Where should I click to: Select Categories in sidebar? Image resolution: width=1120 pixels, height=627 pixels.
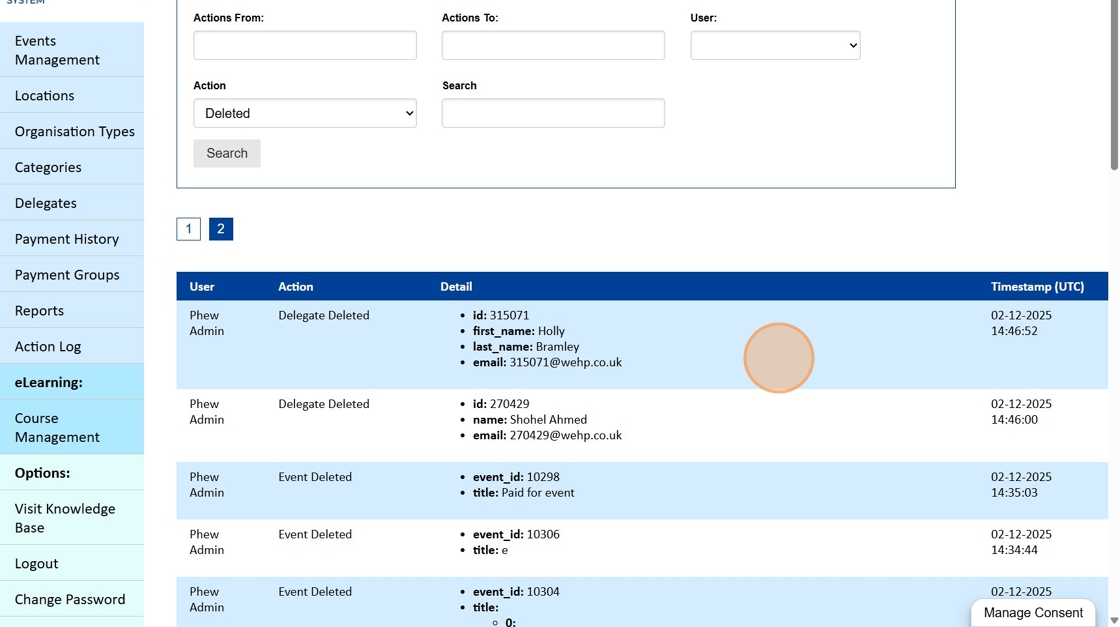(x=48, y=168)
